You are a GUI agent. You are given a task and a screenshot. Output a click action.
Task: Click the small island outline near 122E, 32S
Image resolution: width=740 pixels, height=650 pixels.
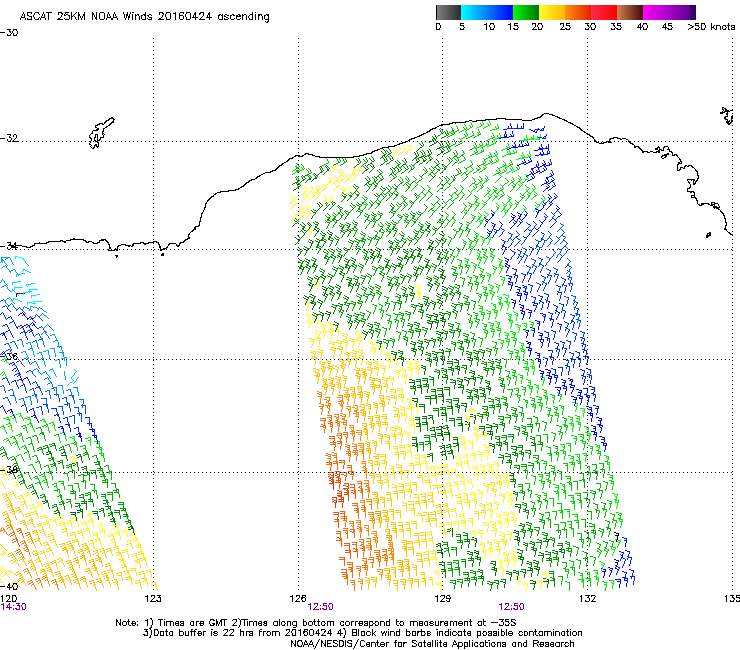(101, 133)
